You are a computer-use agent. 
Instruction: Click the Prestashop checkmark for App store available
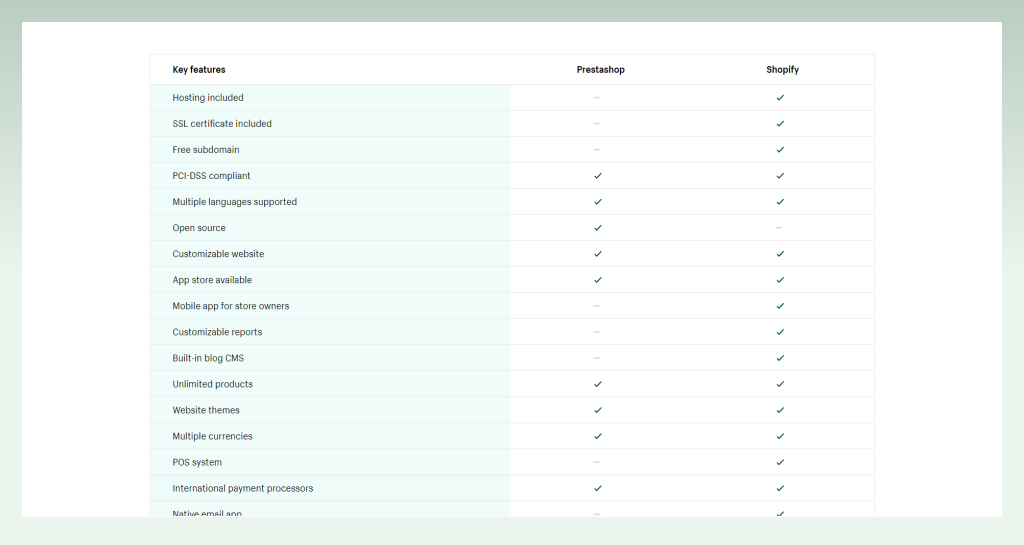(x=598, y=280)
